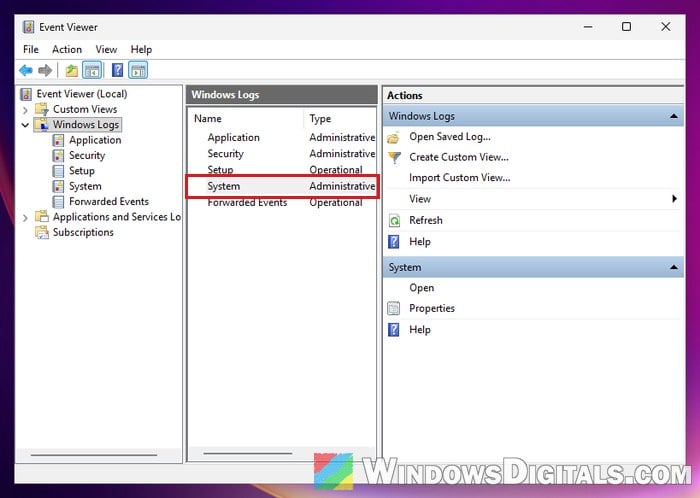Click Custom Views folder icon in tree
Screen dimensions: 700x498
(x=42, y=109)
